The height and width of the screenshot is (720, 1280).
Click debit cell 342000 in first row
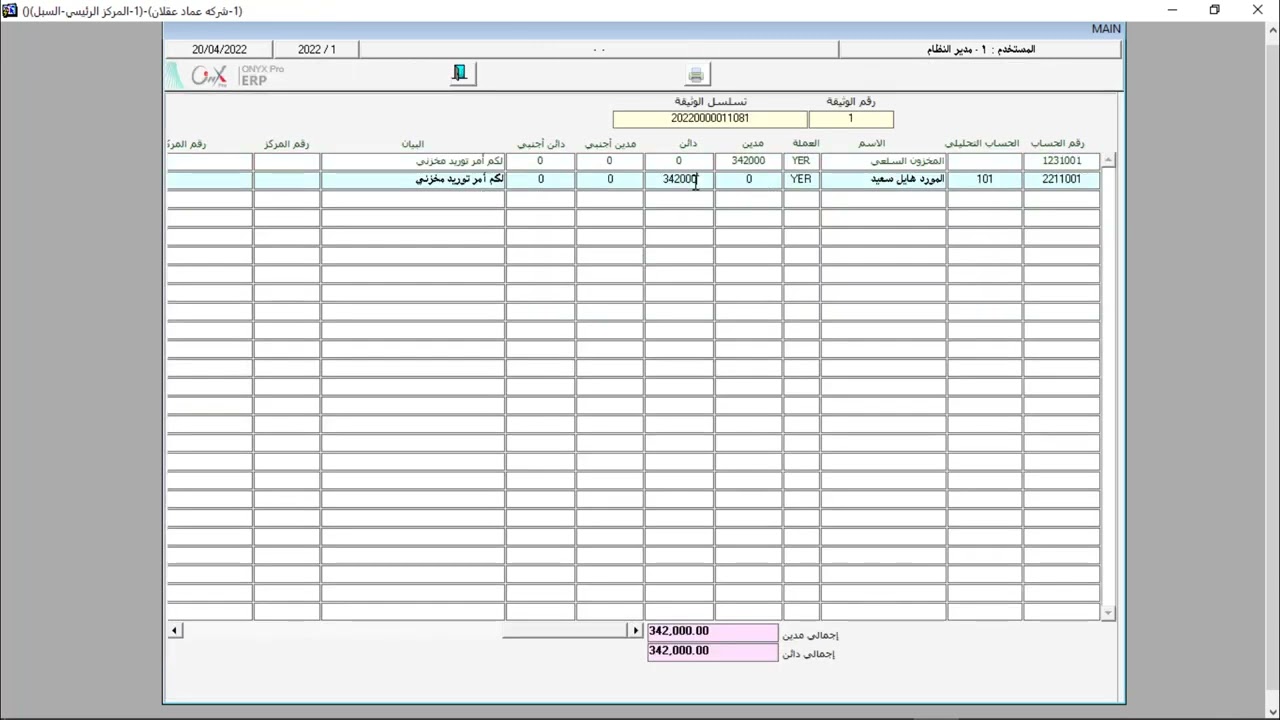coord(748,161)
